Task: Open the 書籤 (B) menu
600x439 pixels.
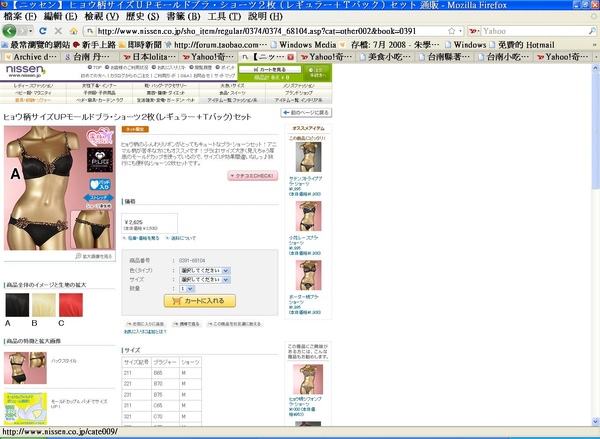Action: click(x=183, y=17)
